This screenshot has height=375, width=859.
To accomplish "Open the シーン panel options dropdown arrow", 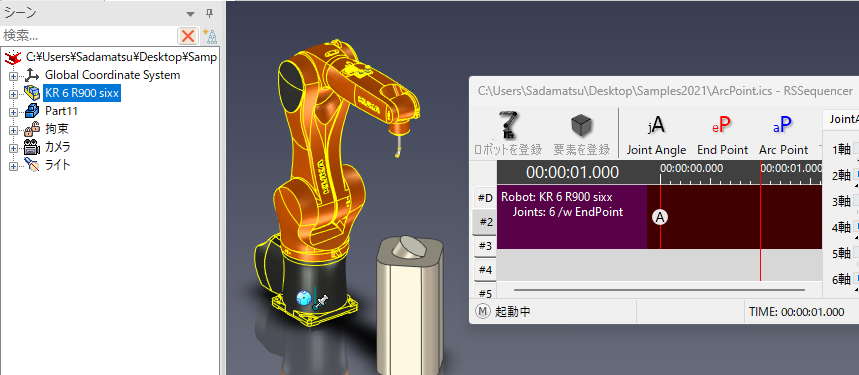I will click(190, 14).
